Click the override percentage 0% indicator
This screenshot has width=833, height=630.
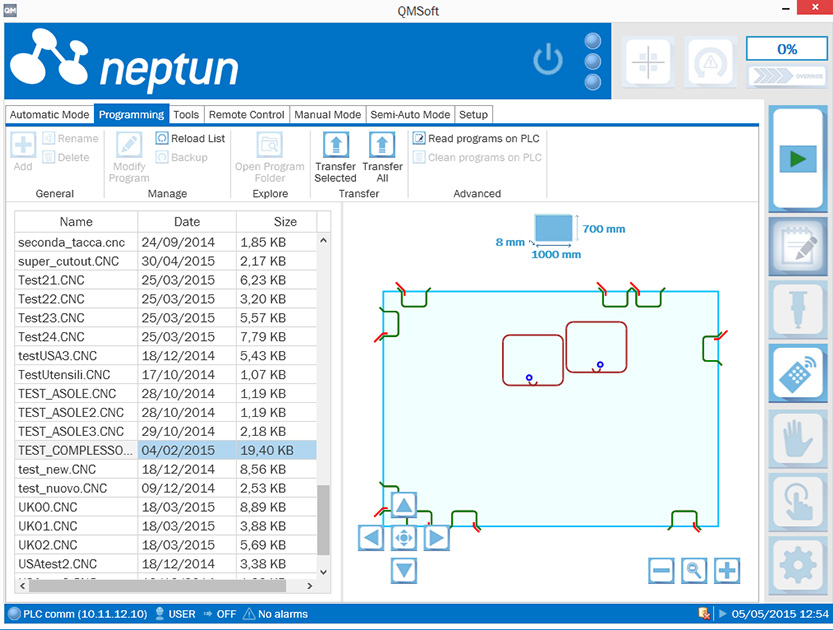[786, 49]
